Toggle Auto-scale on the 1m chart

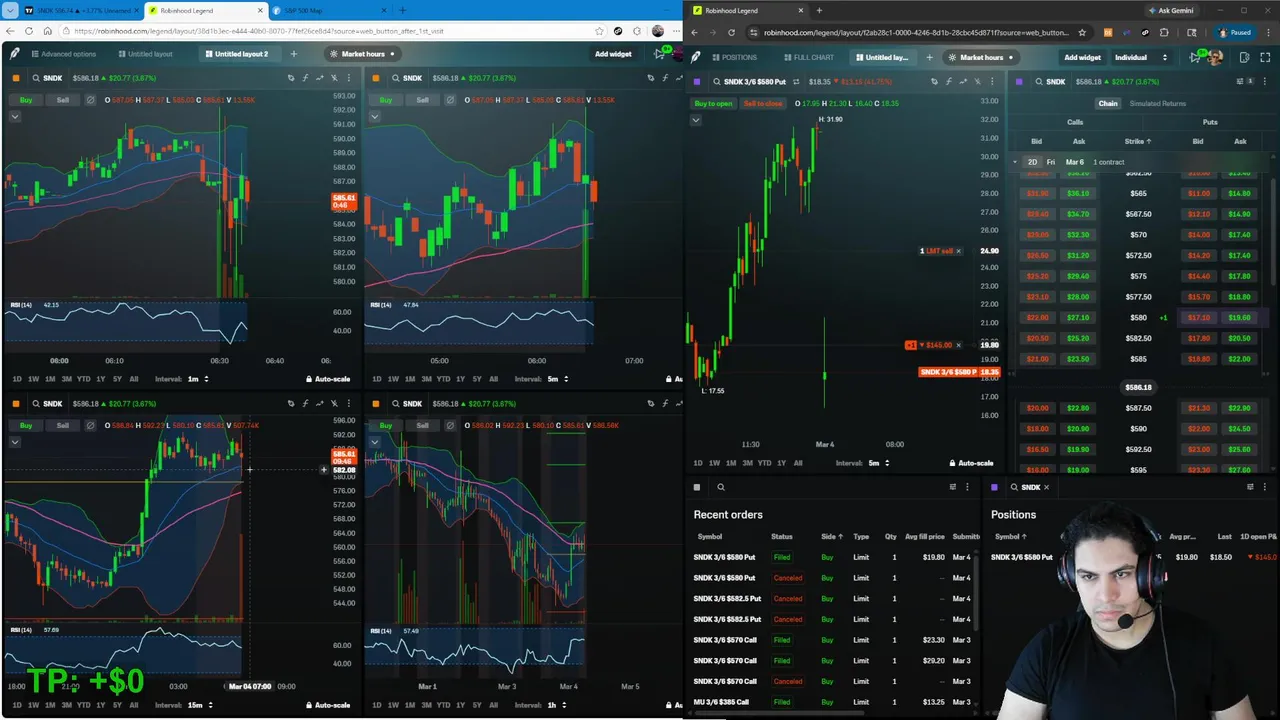coord(328,379)
